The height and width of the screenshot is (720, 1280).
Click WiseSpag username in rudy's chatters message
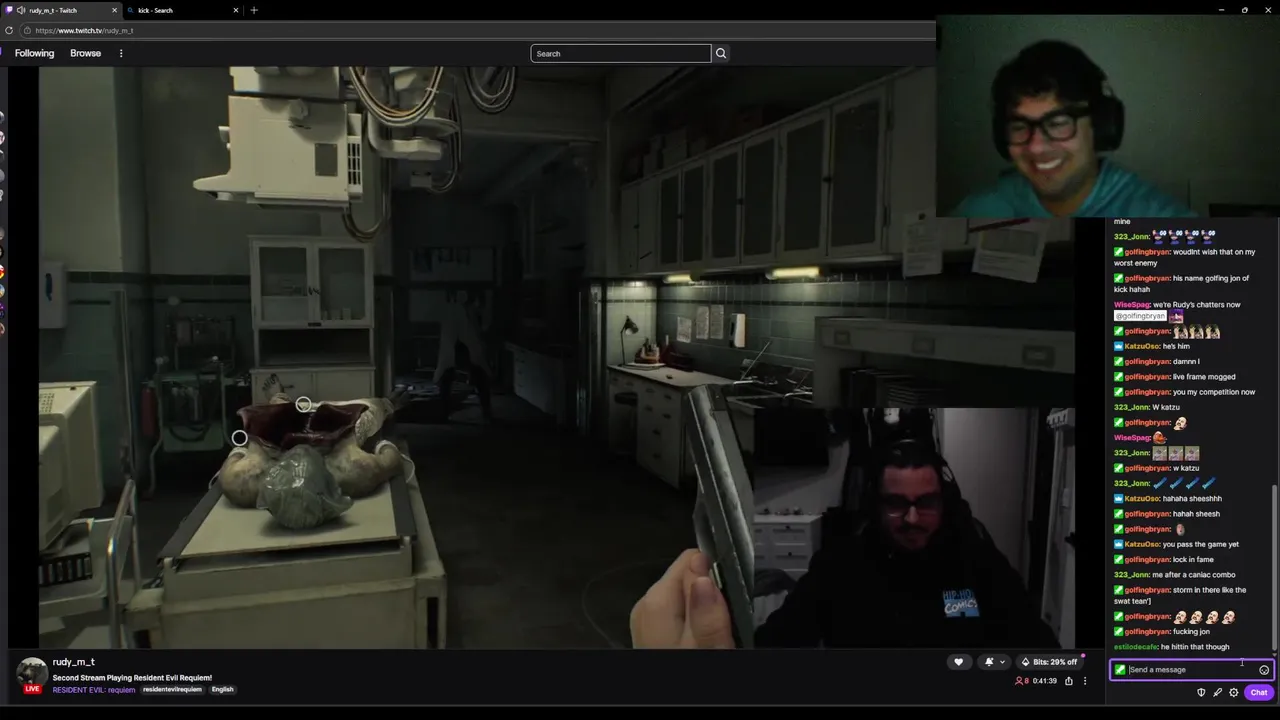pyautogui.click(x=1132, y=304)
